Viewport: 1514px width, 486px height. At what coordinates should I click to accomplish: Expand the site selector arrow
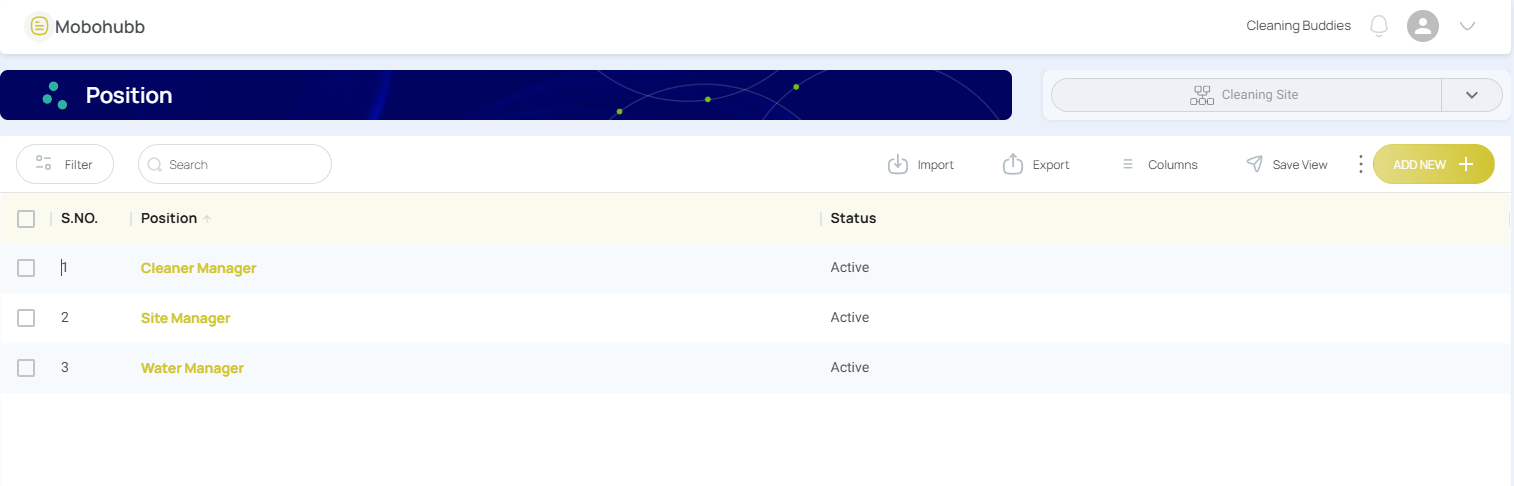click(1472, 95)
